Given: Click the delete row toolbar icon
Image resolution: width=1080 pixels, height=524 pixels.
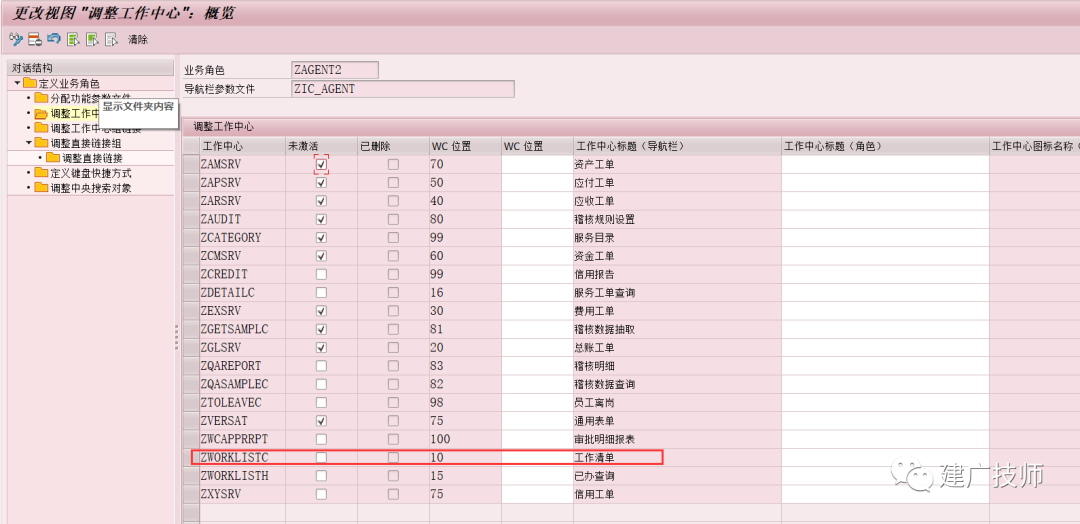Looking at the screenshot, I should click(35, 39).
